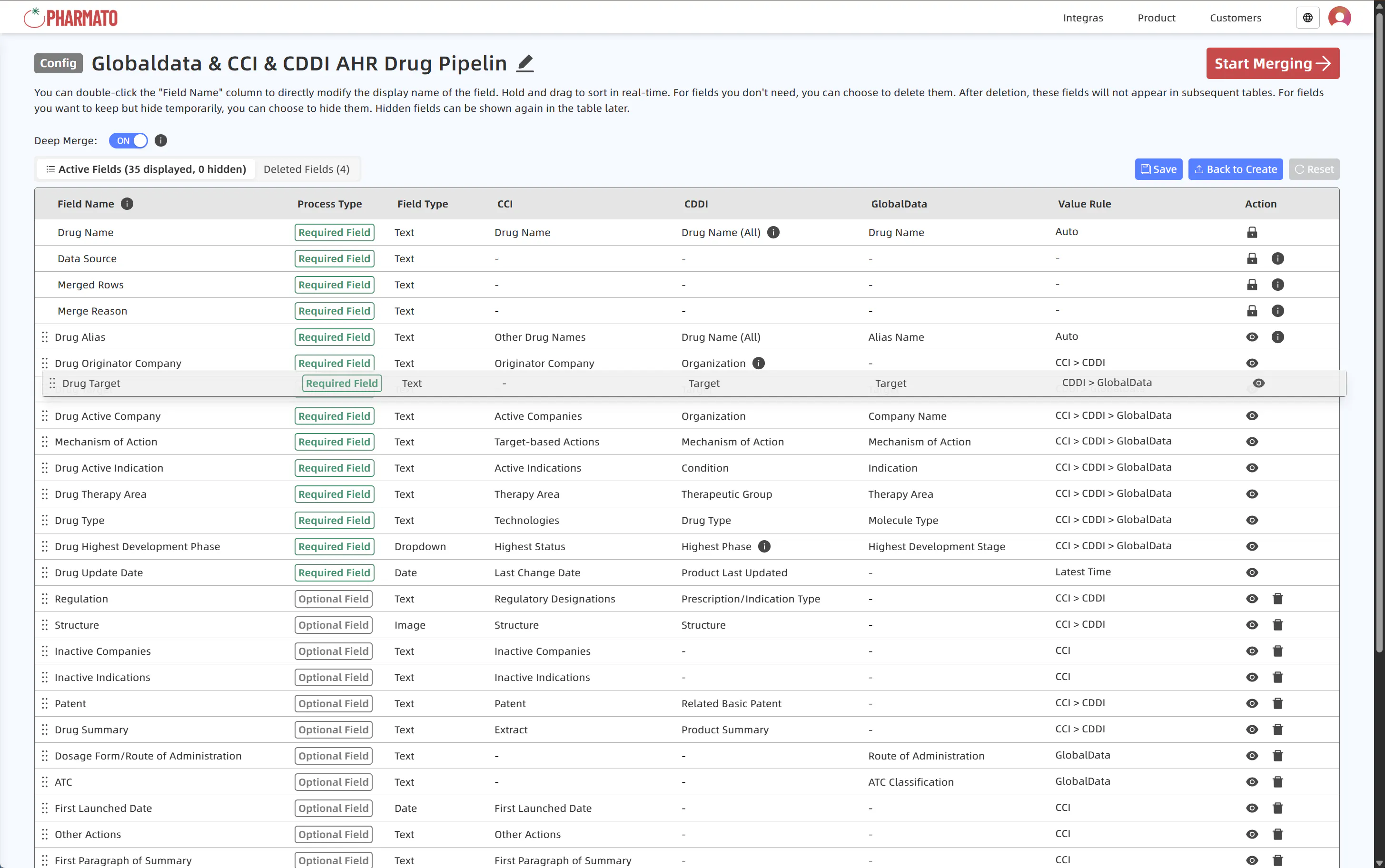Delete the Patent field

[x=1277, y=703]
